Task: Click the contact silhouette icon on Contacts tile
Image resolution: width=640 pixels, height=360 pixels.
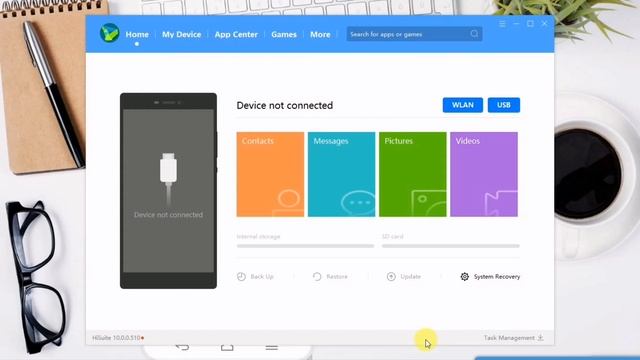Action: tap(288, 203)
